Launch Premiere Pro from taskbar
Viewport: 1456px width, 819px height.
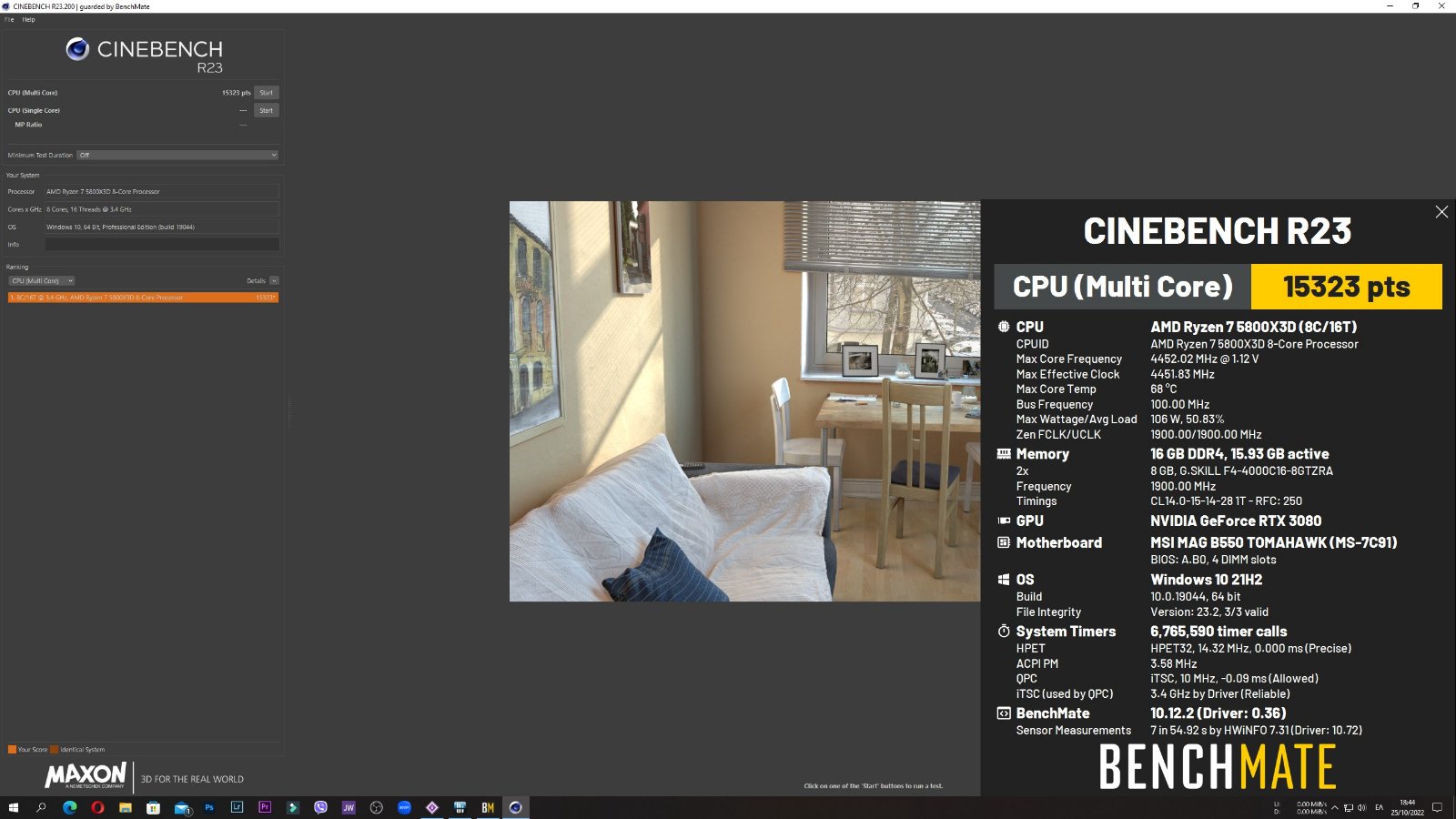[265, 807]
